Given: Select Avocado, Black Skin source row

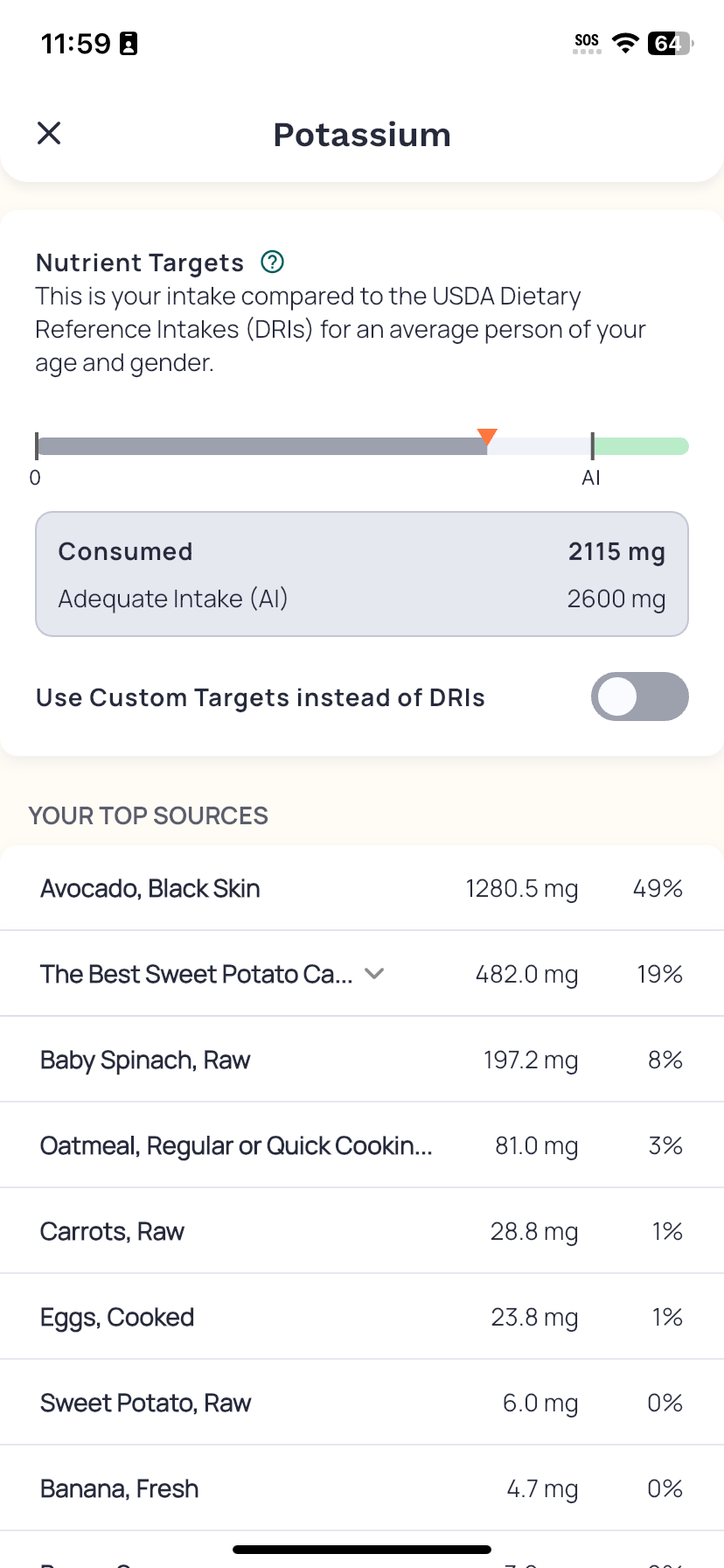Looking at the screenshot, I should click(x=362, y=888).
